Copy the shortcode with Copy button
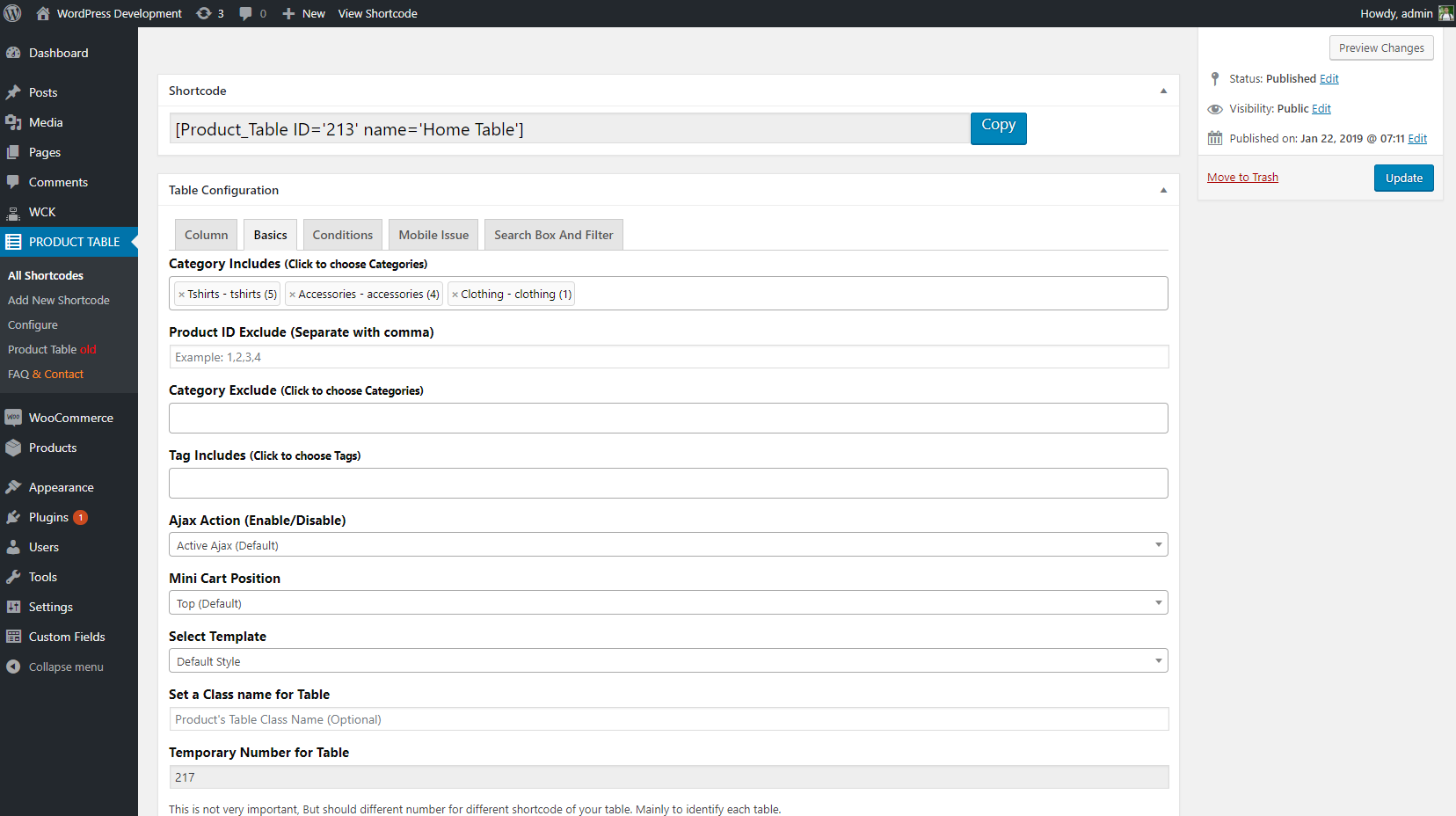The width and height of the screenshot is (1456, 816). (999, 128)
